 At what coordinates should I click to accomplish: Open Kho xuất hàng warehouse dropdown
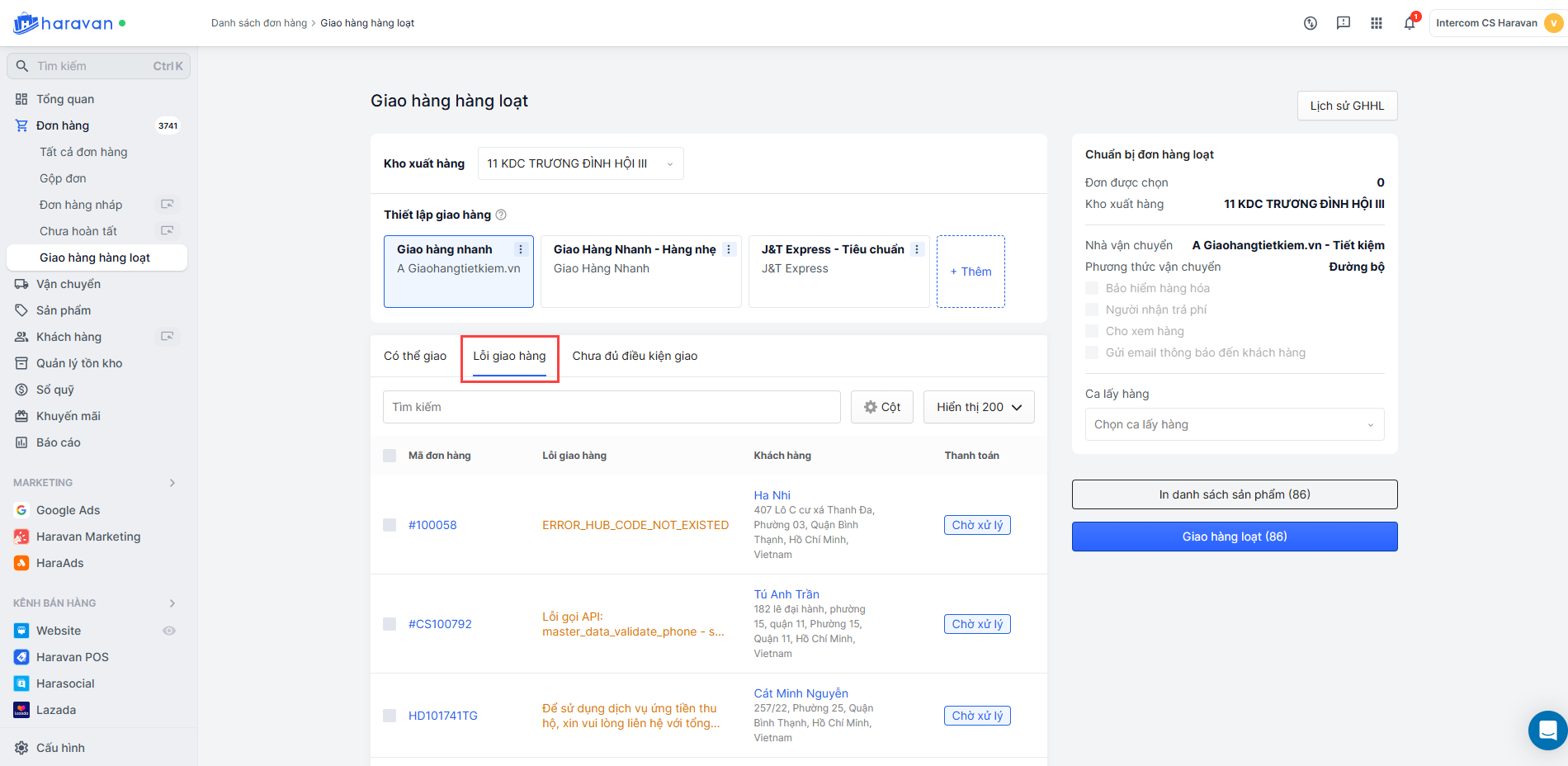coord(581,163)
